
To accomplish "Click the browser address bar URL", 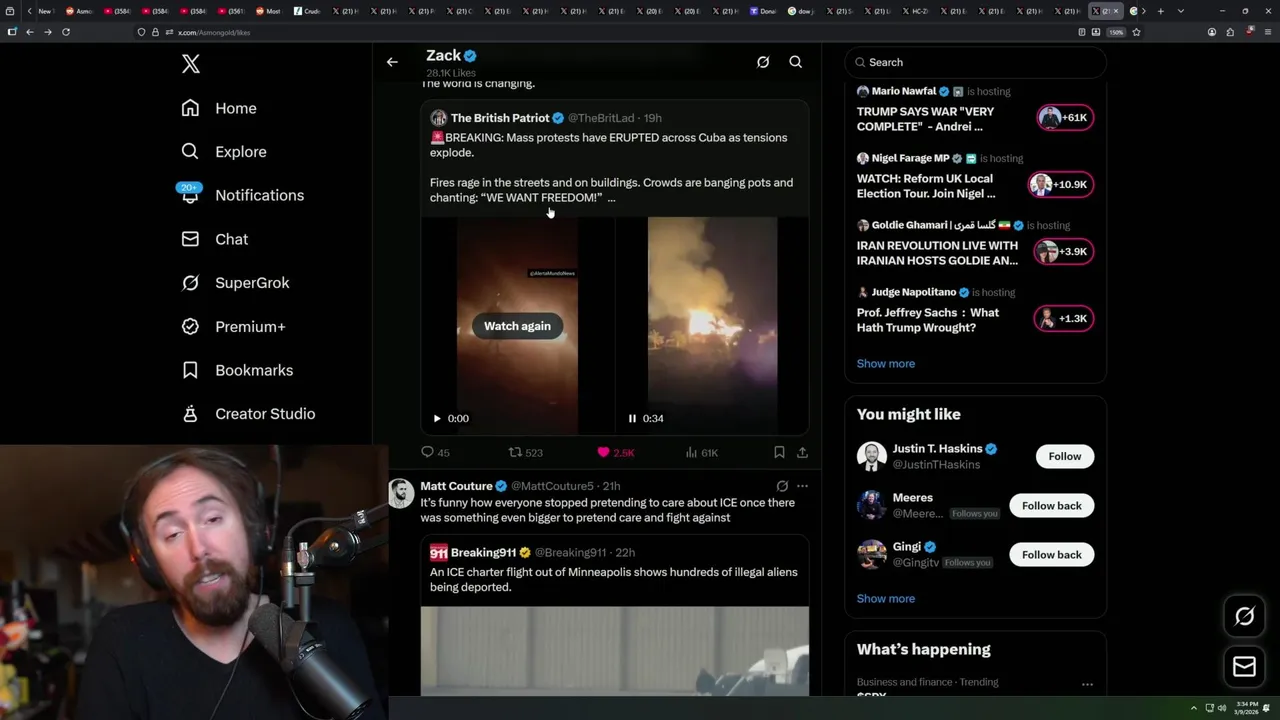I will (214, 32).
